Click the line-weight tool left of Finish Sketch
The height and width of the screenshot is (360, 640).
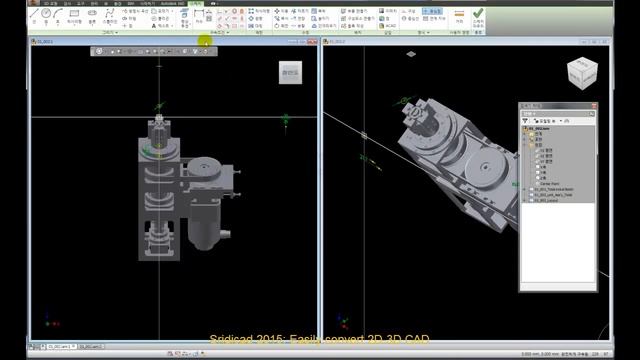coord(459,17)
